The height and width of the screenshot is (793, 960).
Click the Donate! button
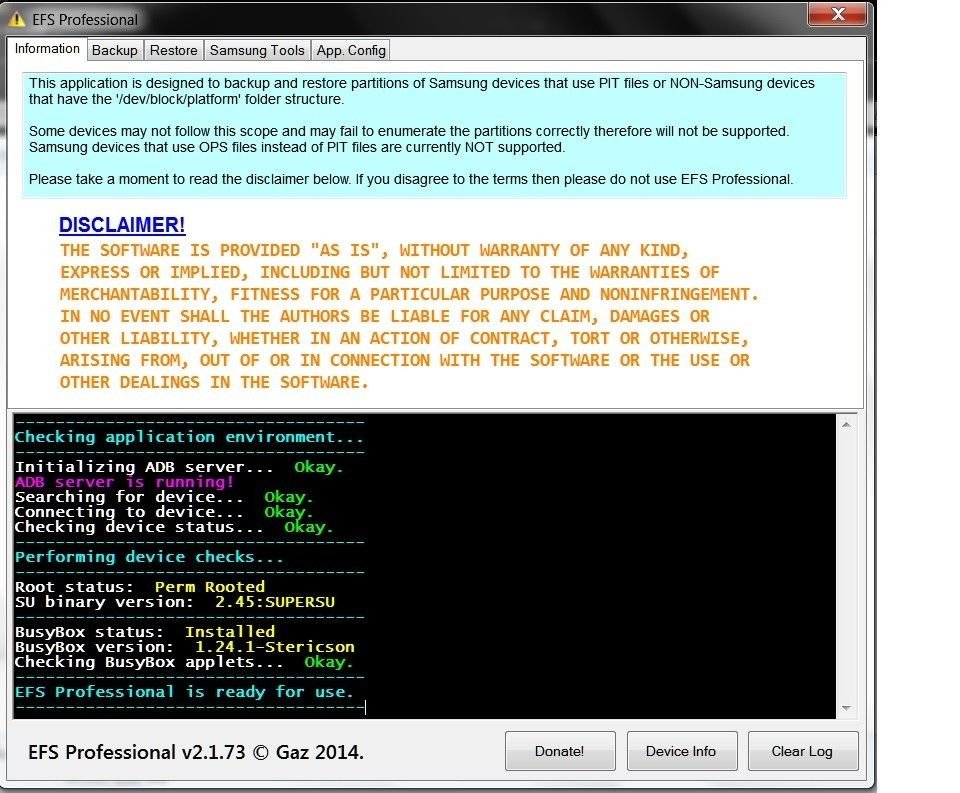(560, 751)
